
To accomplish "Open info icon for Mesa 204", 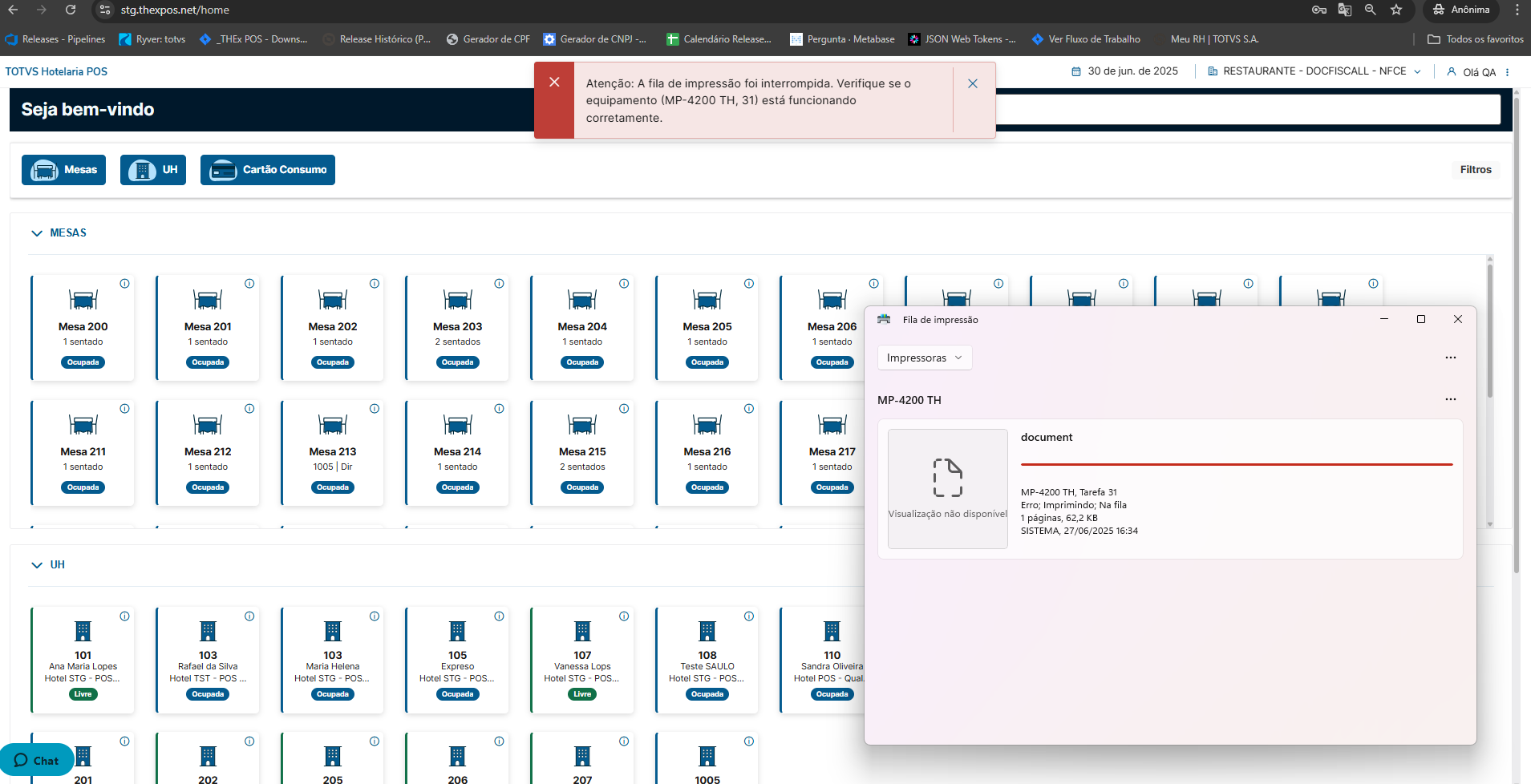I will tap(624, 284).
